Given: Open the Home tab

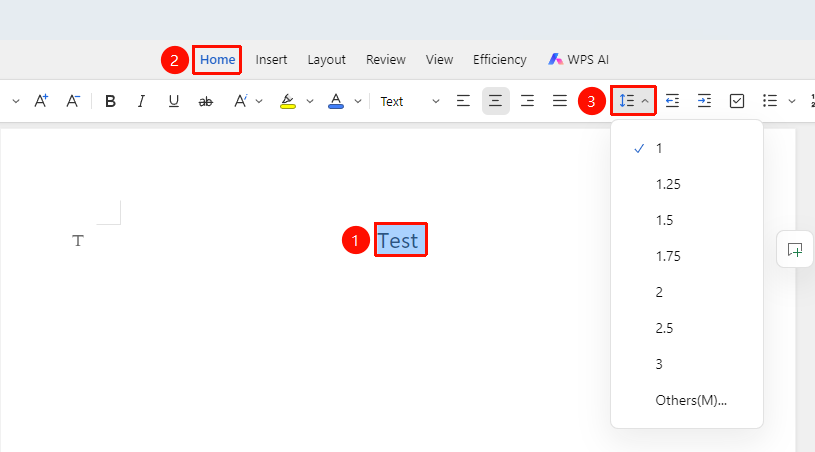Looking at the screenshot, I should (217, 60).
